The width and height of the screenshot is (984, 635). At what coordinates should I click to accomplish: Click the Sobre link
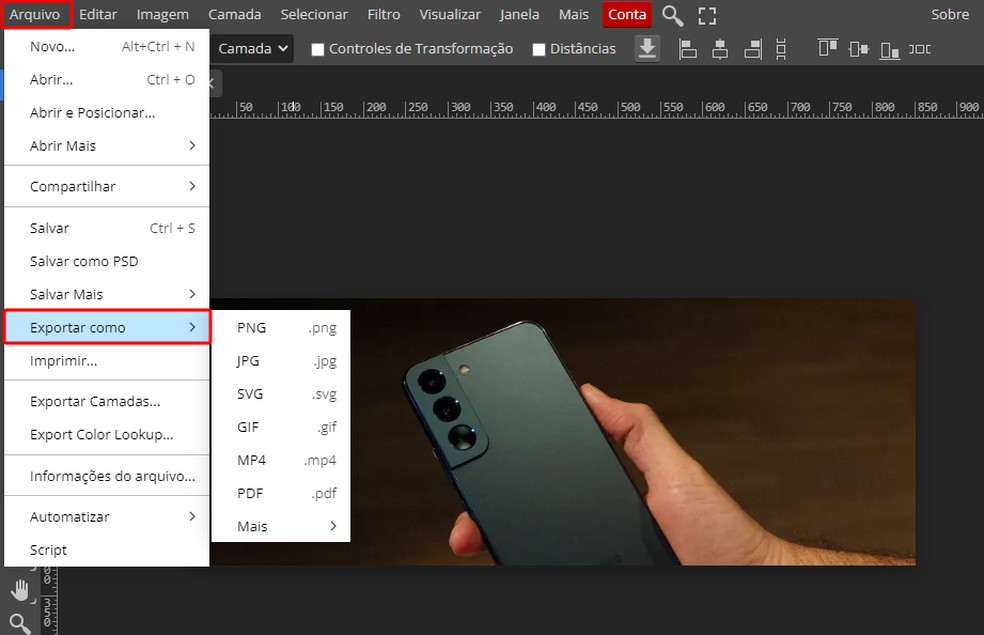click(949, 15)
